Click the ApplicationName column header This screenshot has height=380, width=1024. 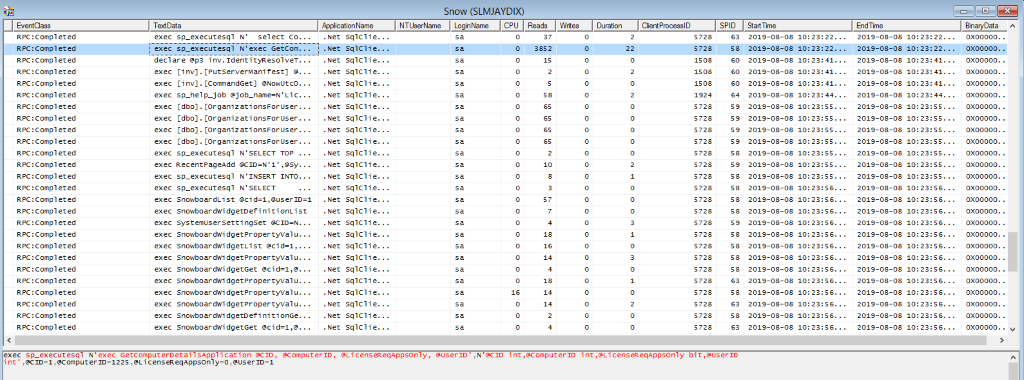click(357, 25)
